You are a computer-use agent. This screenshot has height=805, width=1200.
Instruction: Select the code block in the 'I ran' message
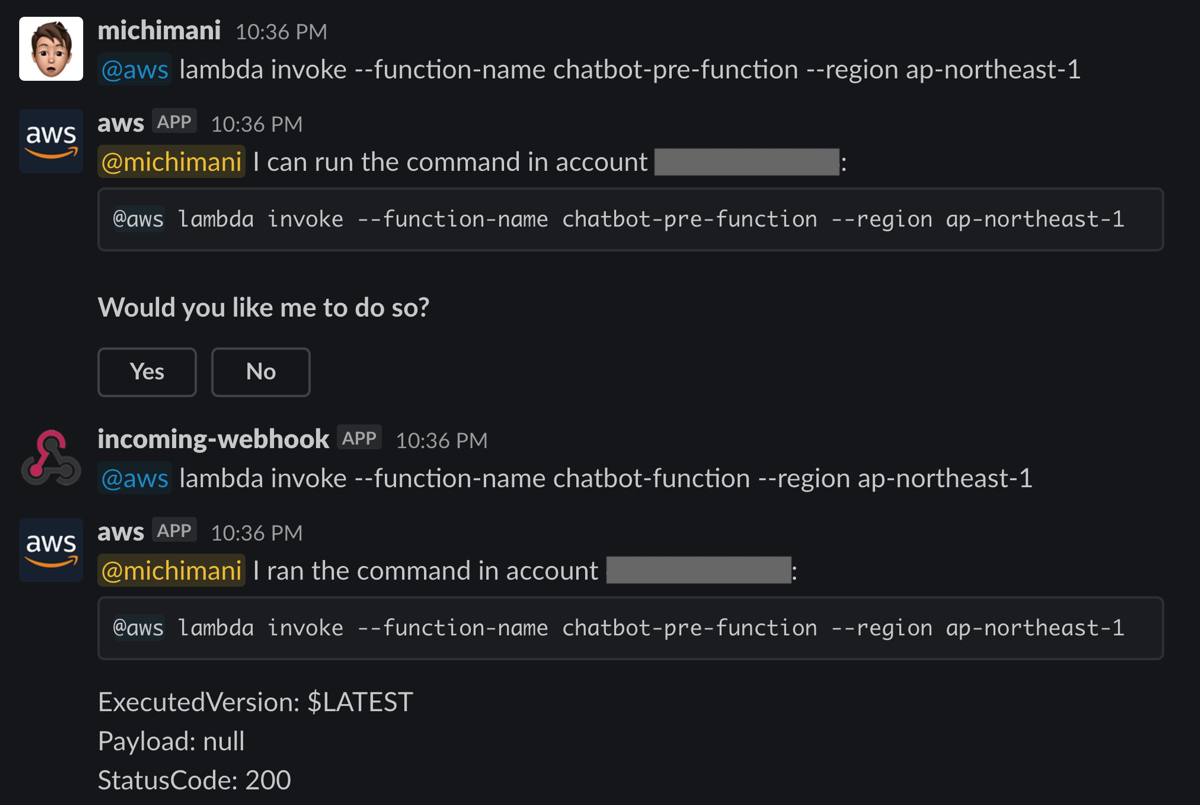pos(628,628)
